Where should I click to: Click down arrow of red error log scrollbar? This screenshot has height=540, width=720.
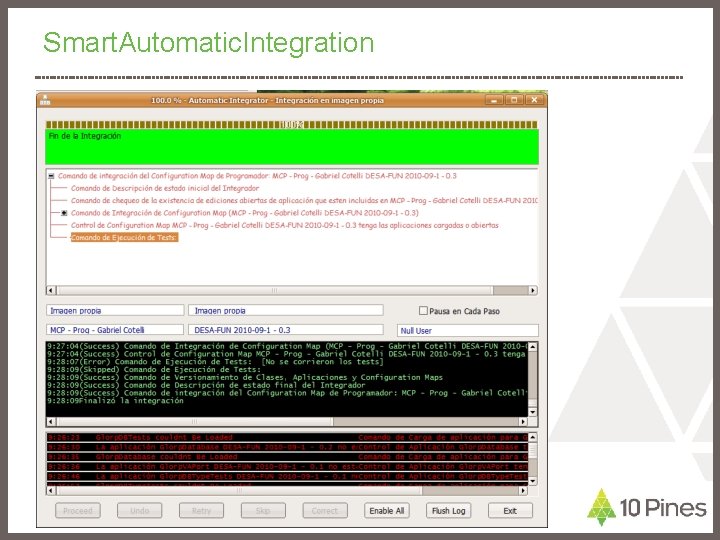533,481
